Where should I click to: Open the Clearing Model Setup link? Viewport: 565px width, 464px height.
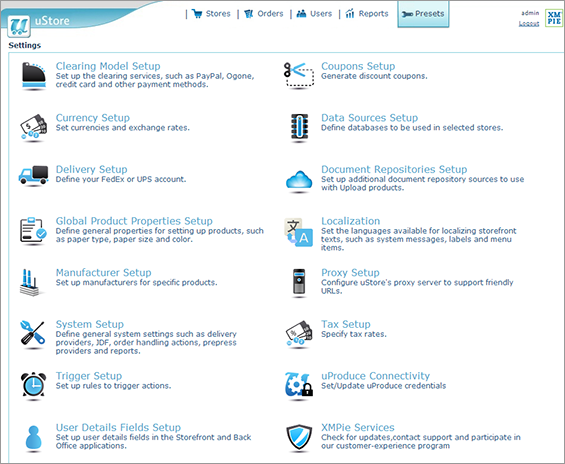(108, 66)
